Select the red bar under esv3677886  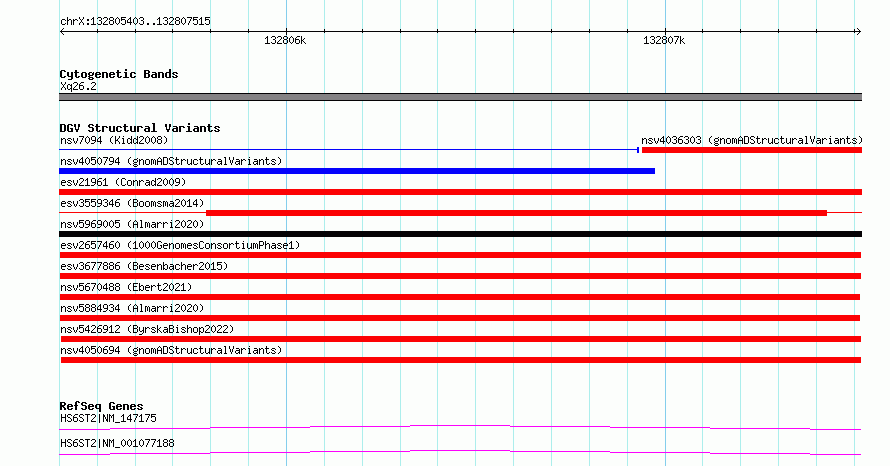click(x=460, y=276)
